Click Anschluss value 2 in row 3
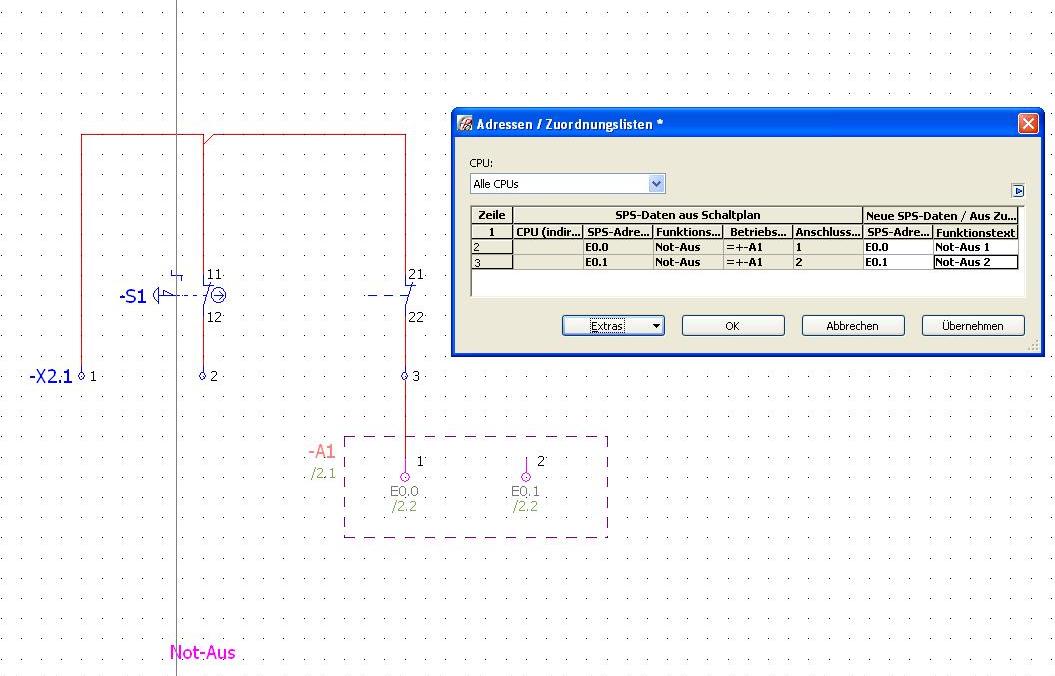1055x676 pixels. click(x=828, y=262)
